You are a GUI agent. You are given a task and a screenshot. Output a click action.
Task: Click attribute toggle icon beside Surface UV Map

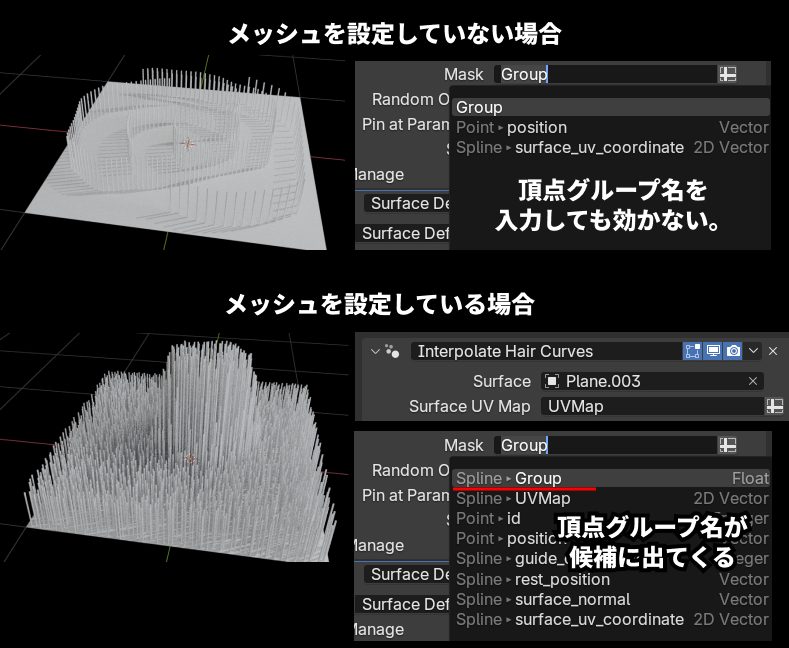(x=774, y=406)
